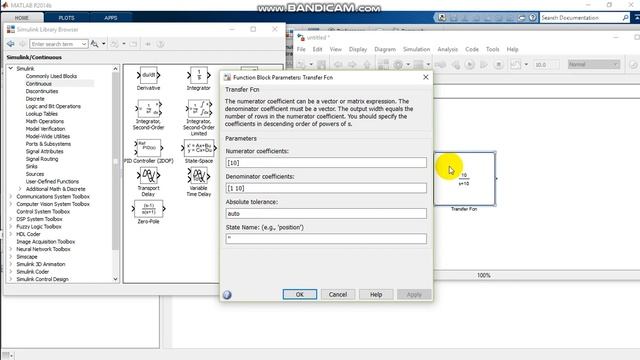The image size is (640, 360).
Task: Click the Up to Parent arrow icon
Action: click(x=367, y=64)
